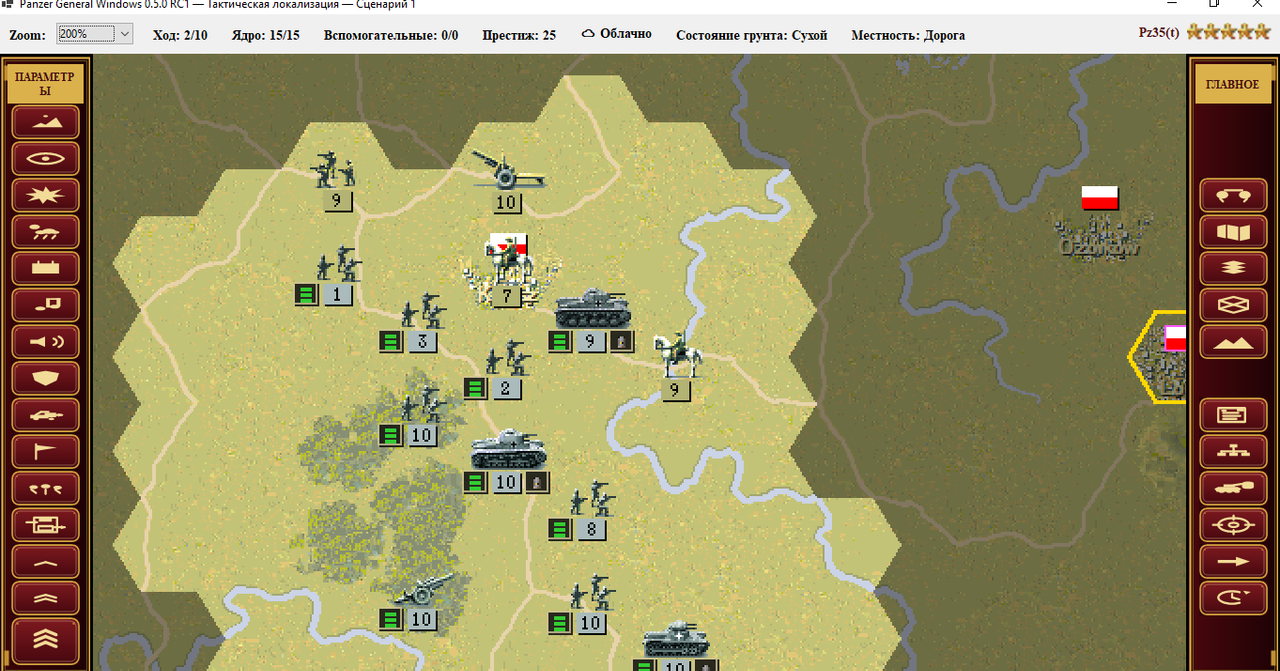Select the double chevron rank icon

[45, 598]
